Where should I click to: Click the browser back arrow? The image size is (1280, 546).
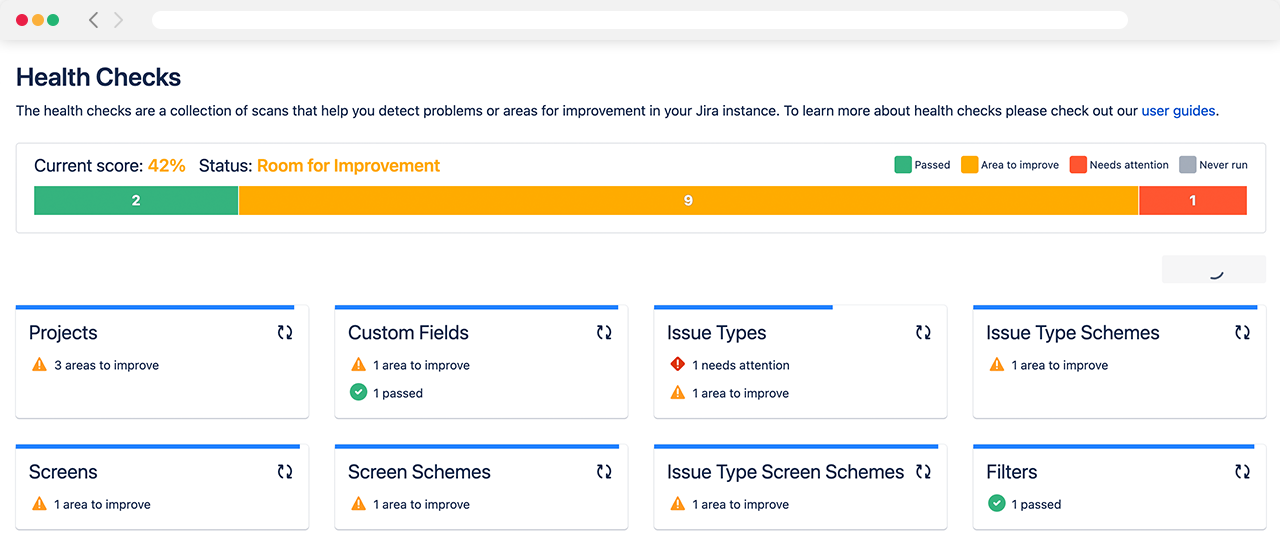point(93,20)
